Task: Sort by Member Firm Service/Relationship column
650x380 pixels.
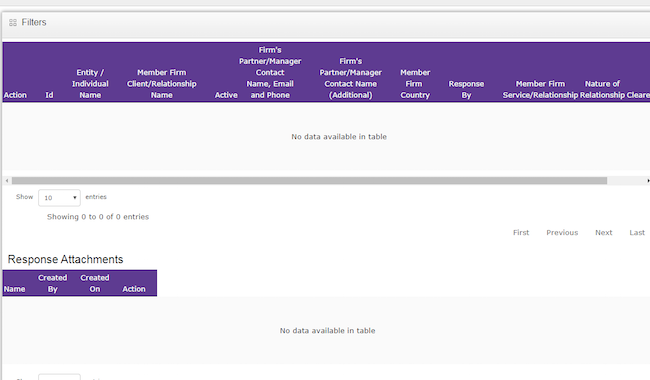Action: pyautogui.click(x=540, y=89)
